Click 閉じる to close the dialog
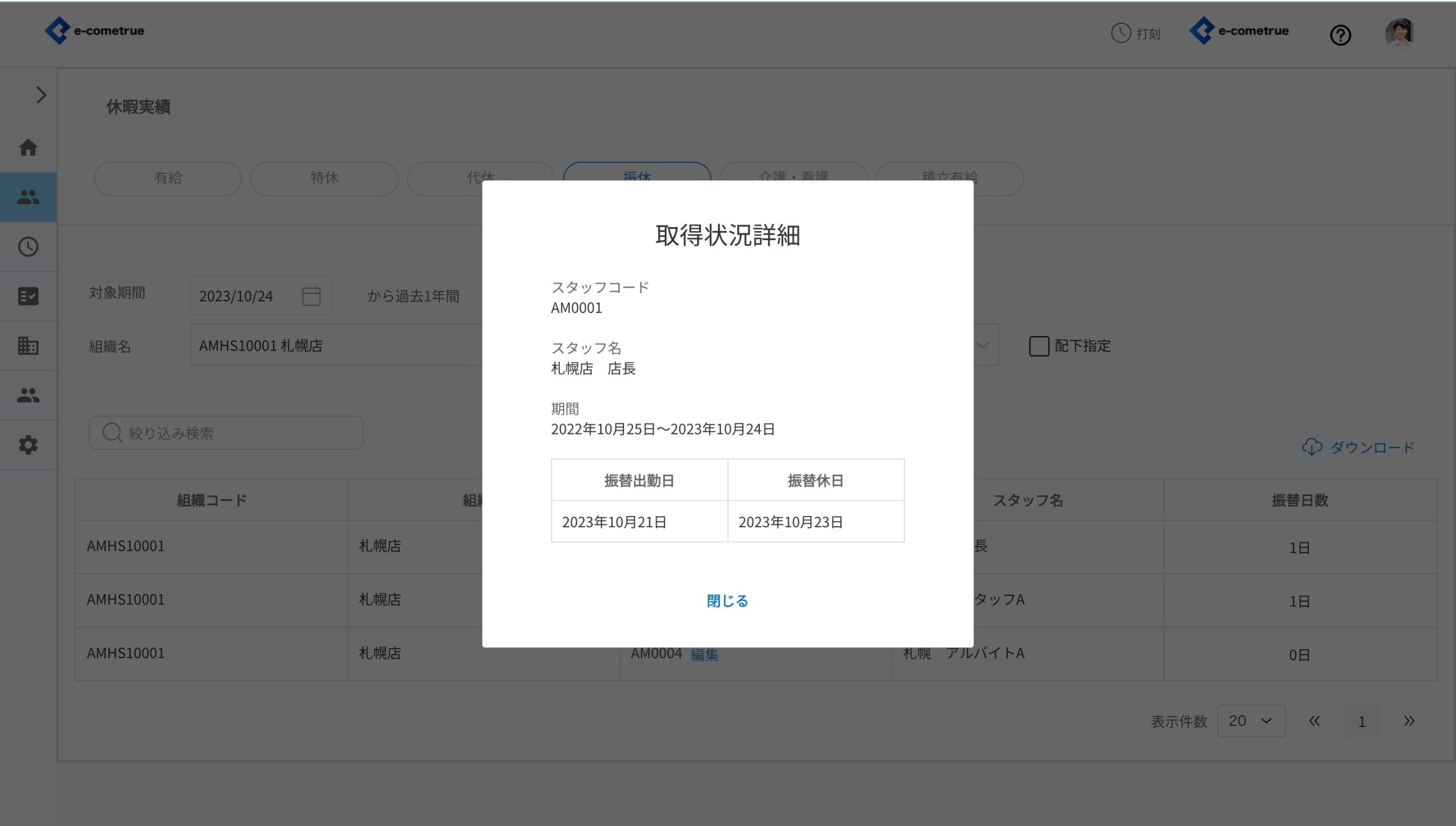This screenshot has height=826, width=1456. click(x=727, y=601)
